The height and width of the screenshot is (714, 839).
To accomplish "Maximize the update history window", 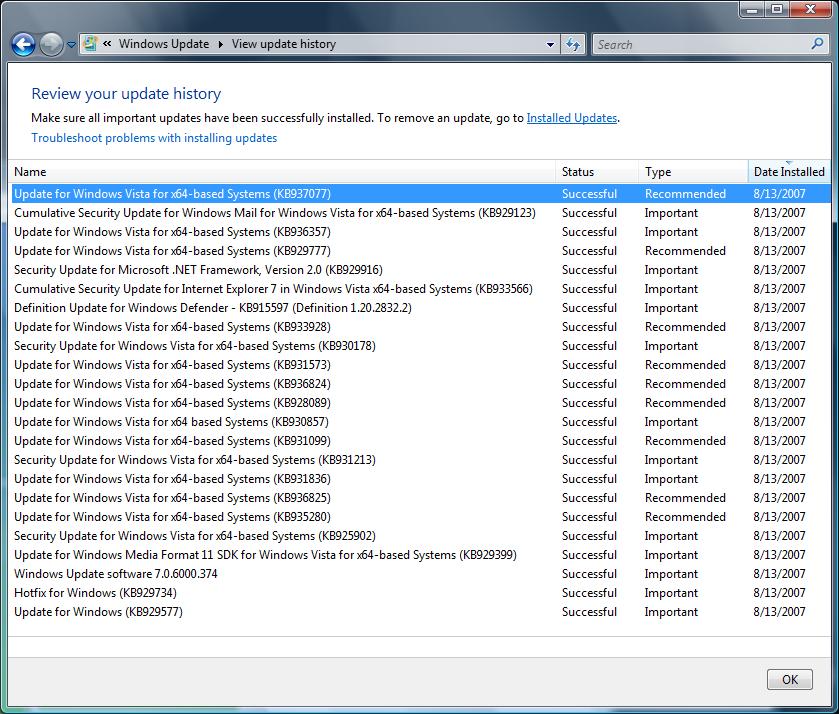I will [x=776, y=10].
